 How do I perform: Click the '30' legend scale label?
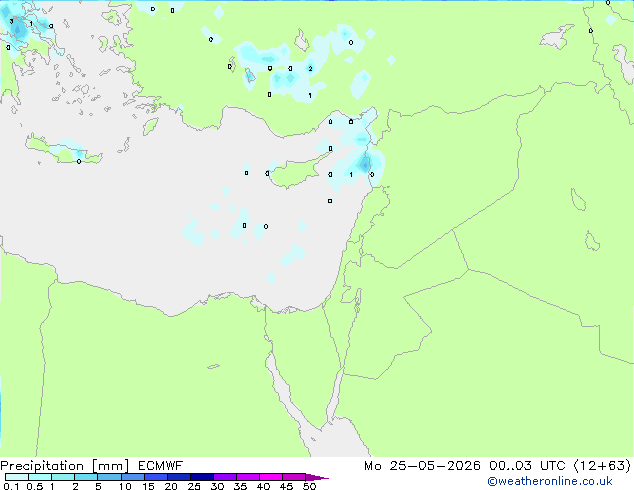[217, 486]
